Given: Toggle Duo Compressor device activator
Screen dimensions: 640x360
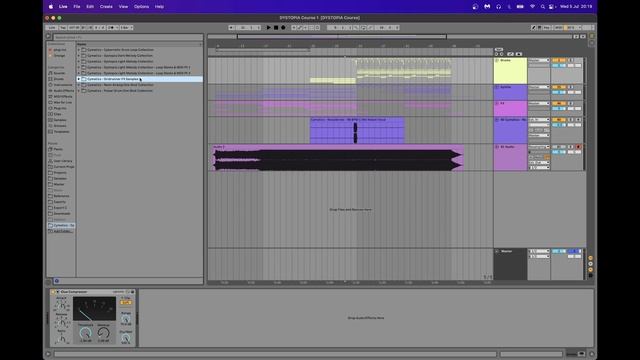Looking at the screenshot, I should point(53,292).
